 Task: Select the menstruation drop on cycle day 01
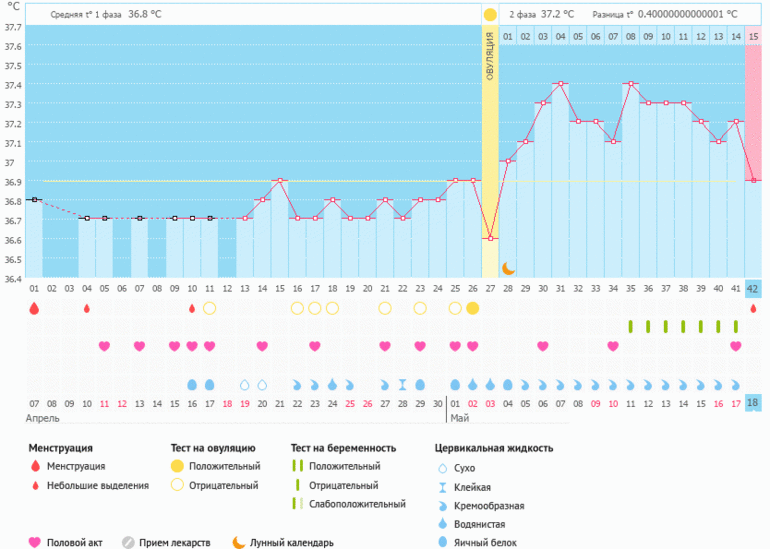point(34,309)
